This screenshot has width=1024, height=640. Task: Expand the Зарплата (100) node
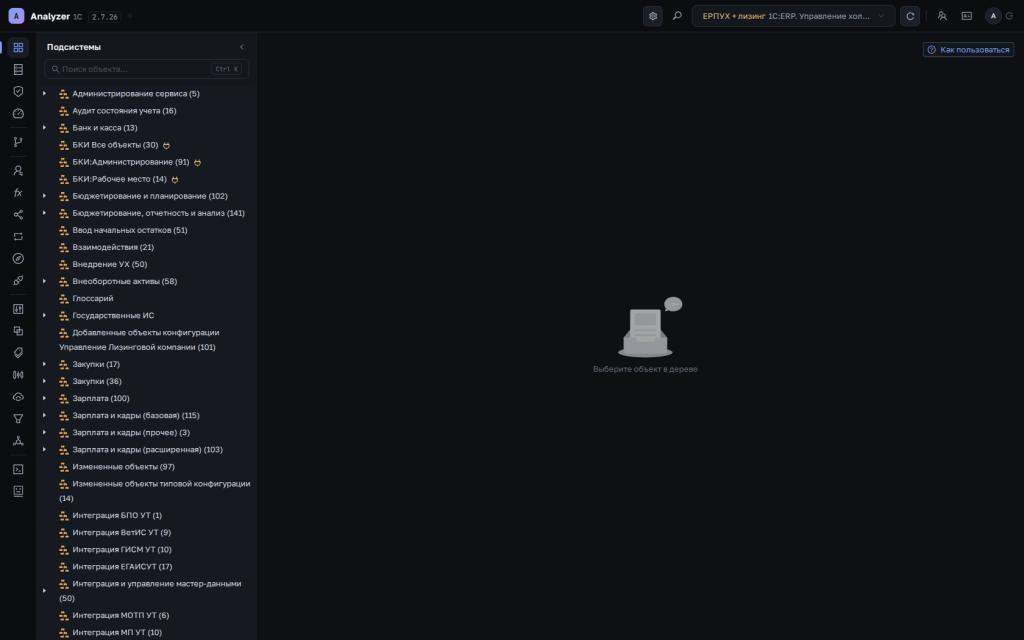click(x=44, y=398)
